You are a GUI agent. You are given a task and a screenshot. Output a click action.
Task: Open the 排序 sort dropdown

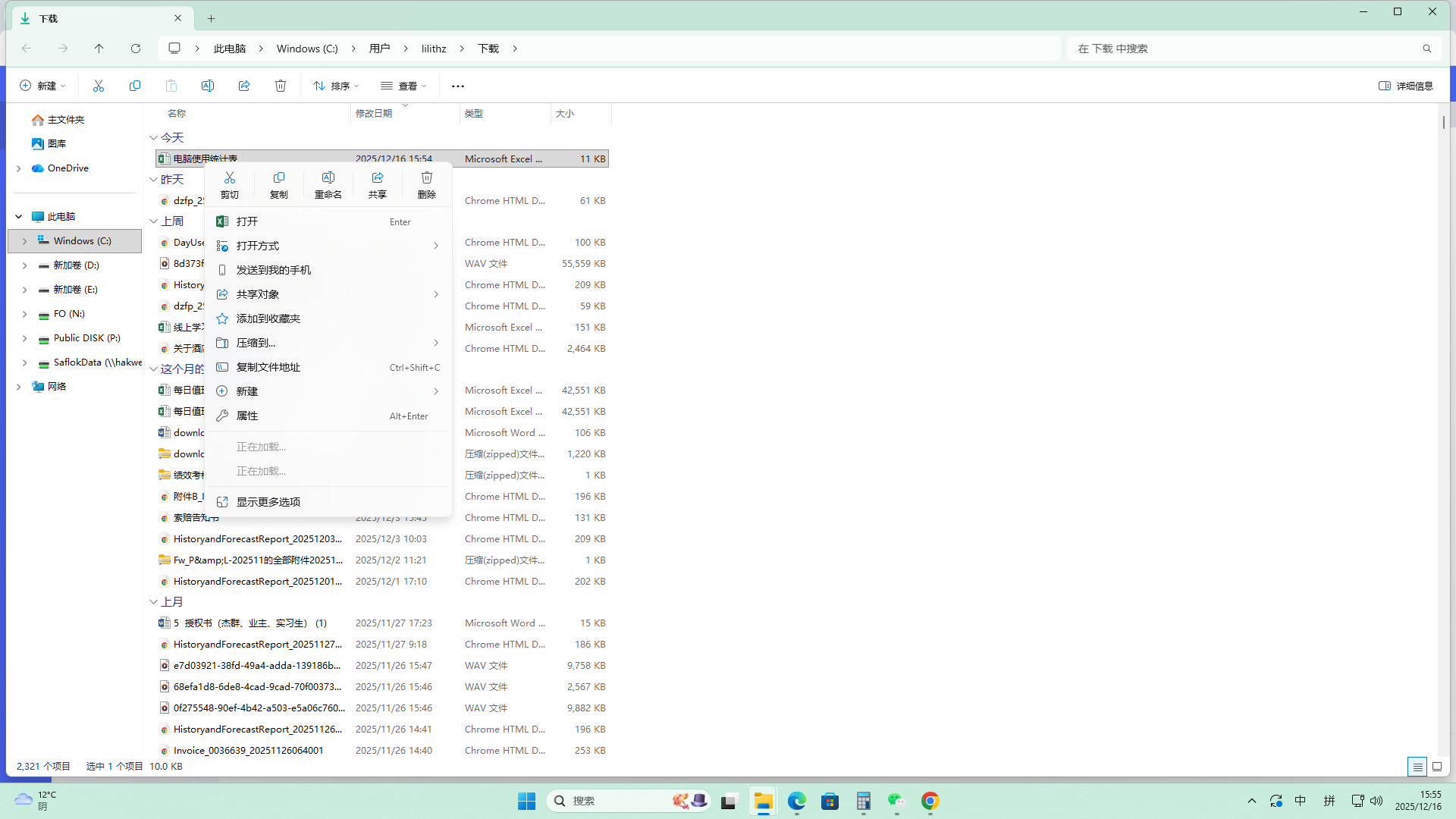(336, 86)
